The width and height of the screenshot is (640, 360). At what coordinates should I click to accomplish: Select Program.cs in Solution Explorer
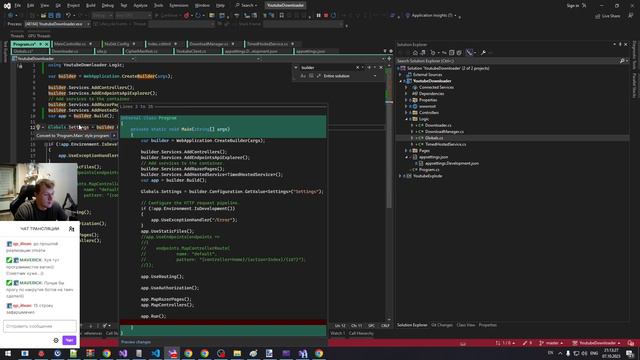(x=429, y=169)
